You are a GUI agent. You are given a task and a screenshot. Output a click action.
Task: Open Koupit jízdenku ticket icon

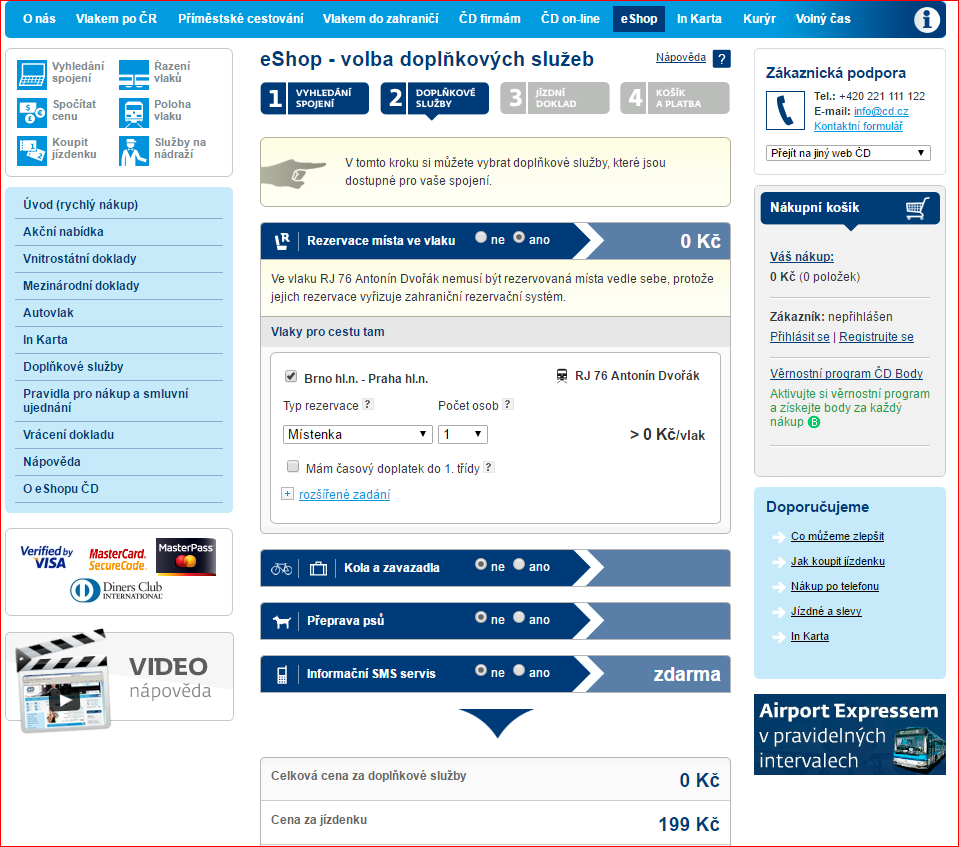[32, 150]
